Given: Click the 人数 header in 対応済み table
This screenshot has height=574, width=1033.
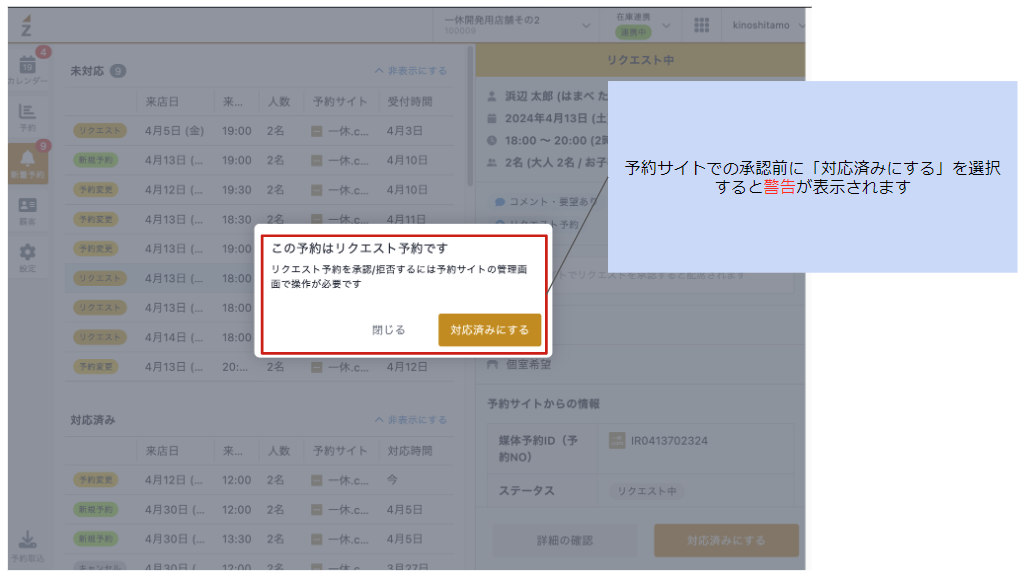Looking at the screenshot, I should point(279,451).
